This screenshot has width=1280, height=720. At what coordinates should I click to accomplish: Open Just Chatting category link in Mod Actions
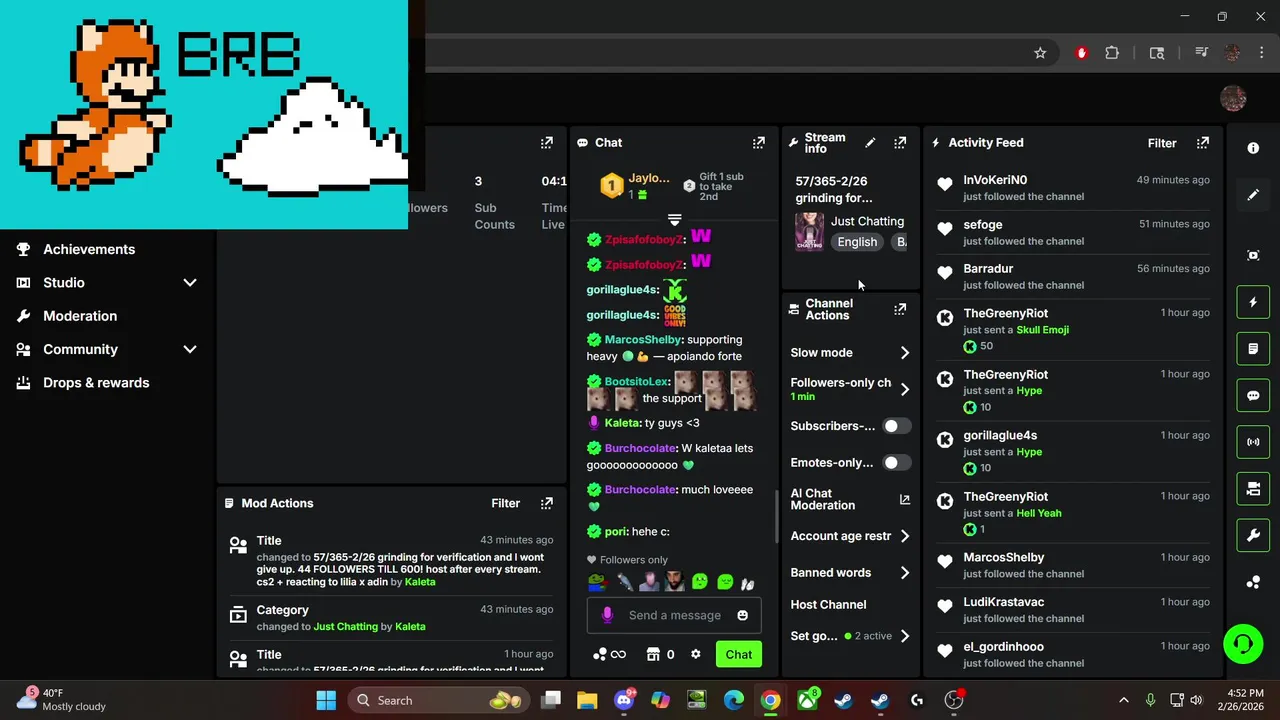346,627
